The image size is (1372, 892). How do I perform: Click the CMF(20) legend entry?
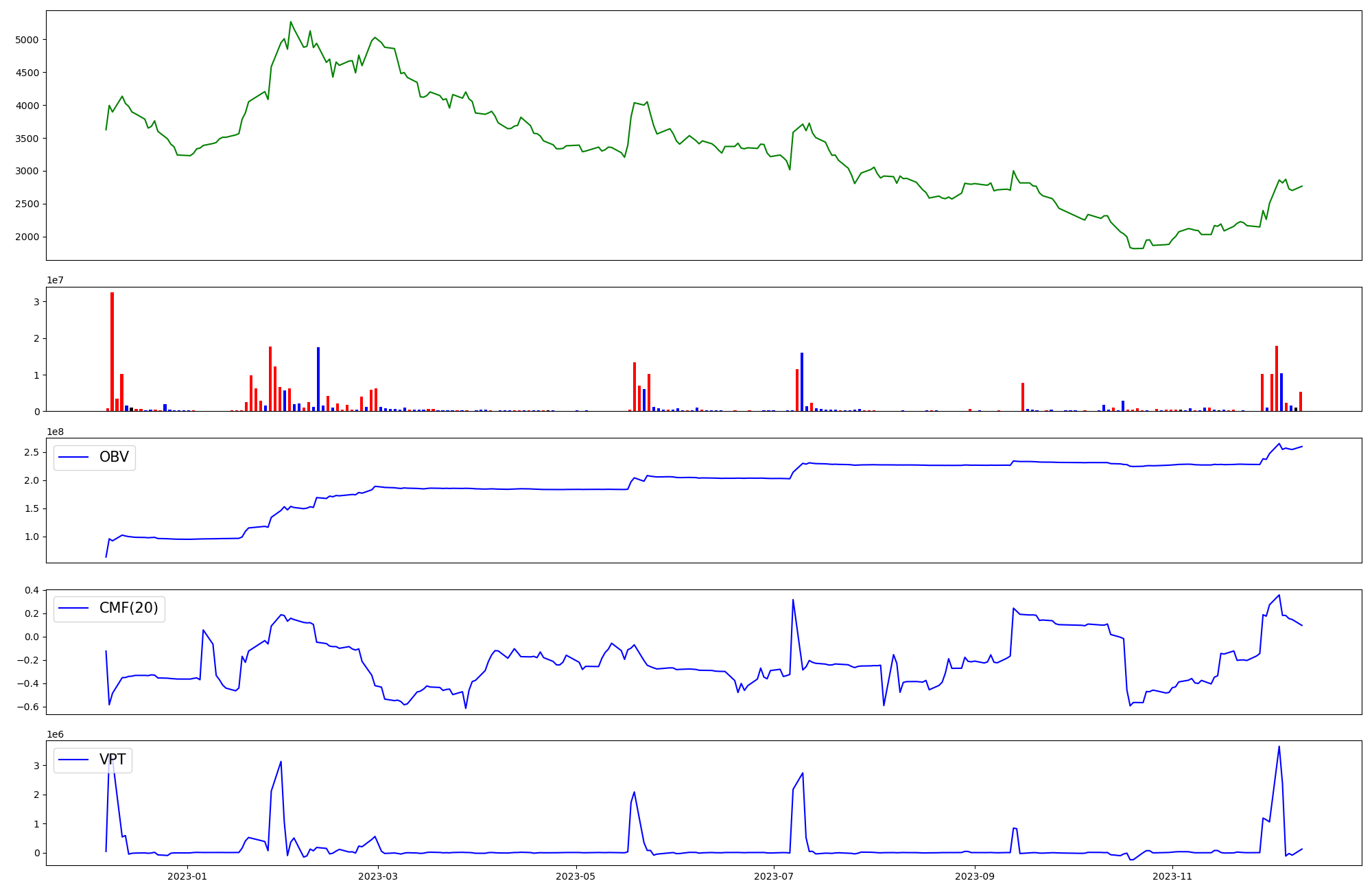pos(128,608)
